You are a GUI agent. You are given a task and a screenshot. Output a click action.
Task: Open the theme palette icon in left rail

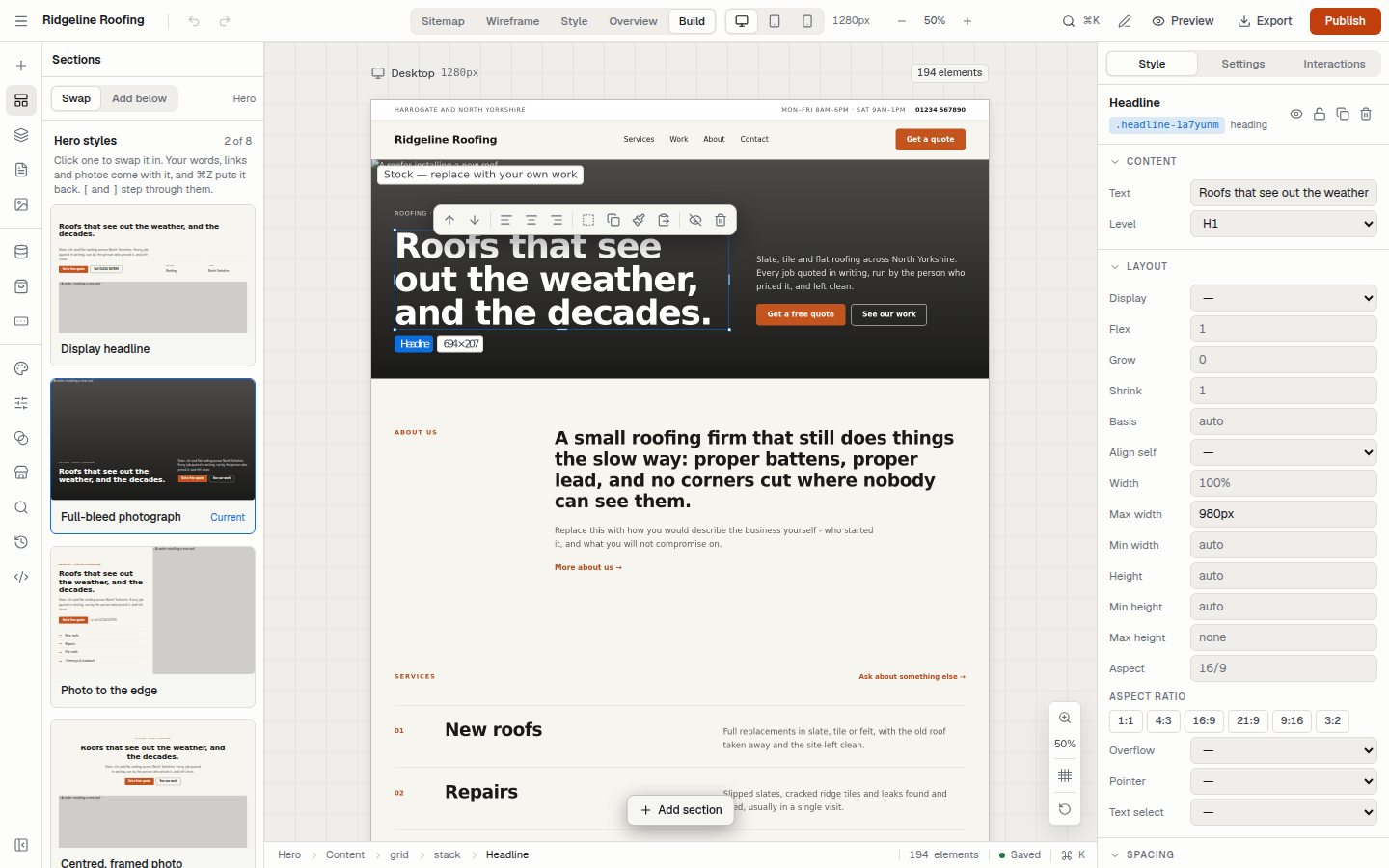[x=21, y=368]
